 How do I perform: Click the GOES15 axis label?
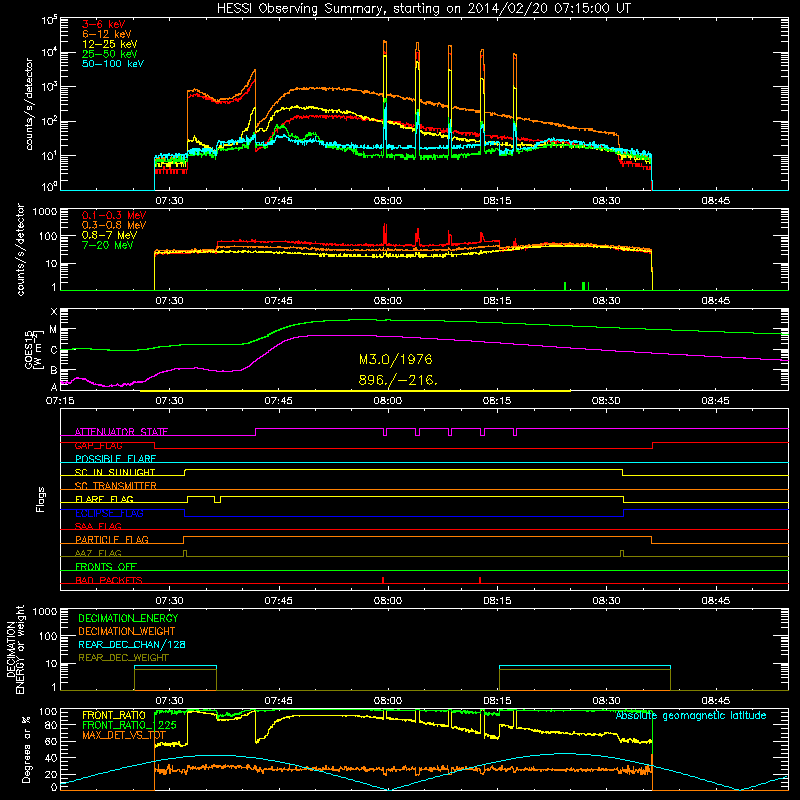click(29, 349)
